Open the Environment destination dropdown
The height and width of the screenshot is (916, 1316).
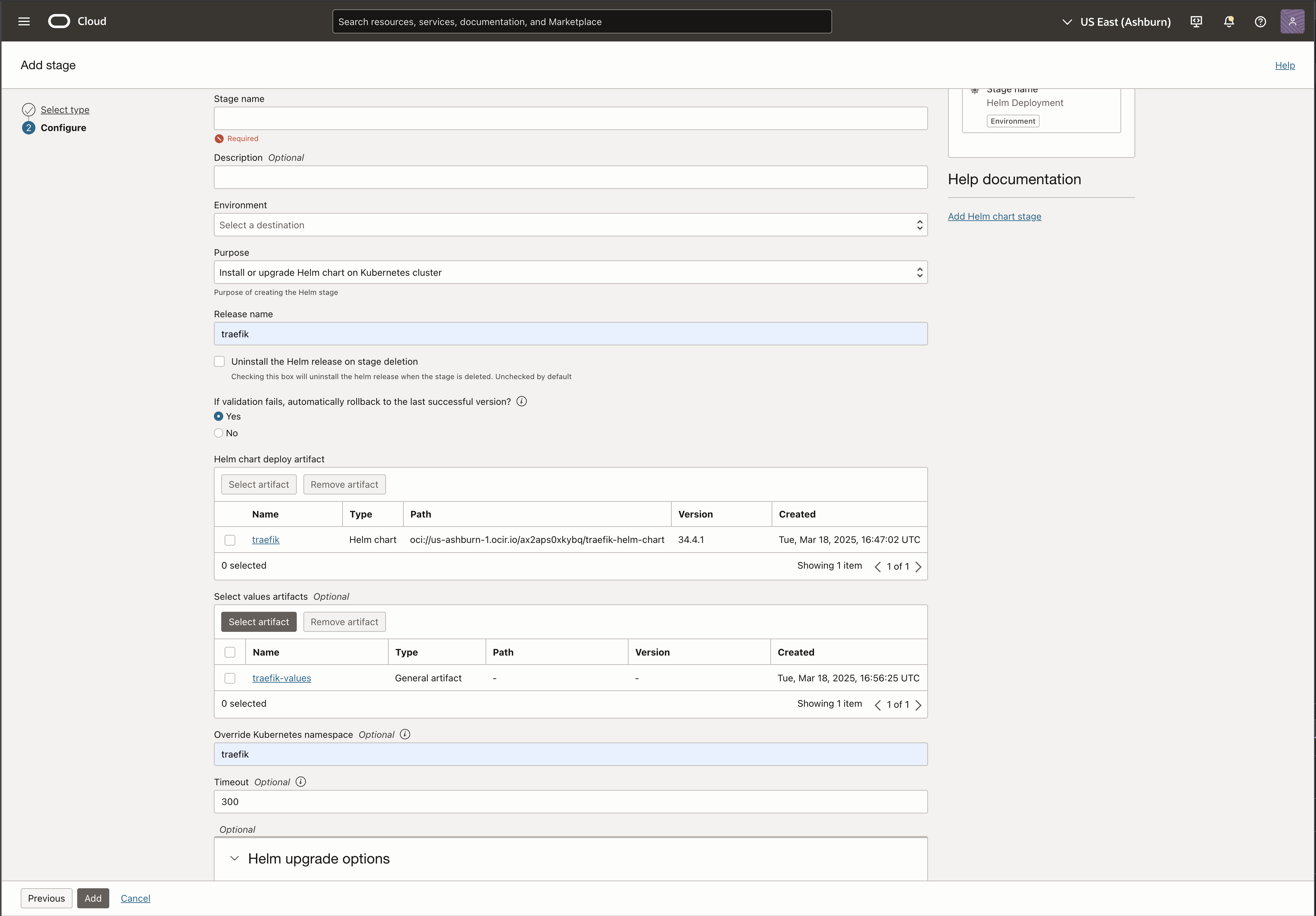pos(570,225)
